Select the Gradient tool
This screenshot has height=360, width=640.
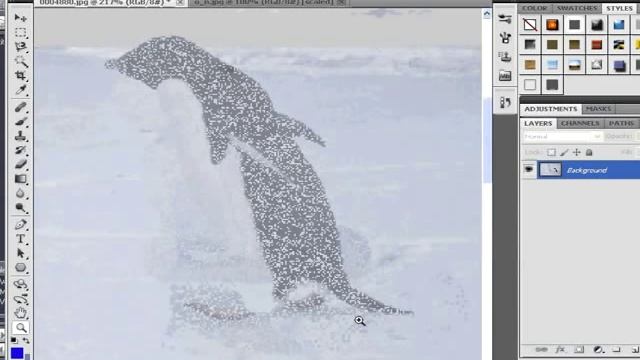click(20, 179)
